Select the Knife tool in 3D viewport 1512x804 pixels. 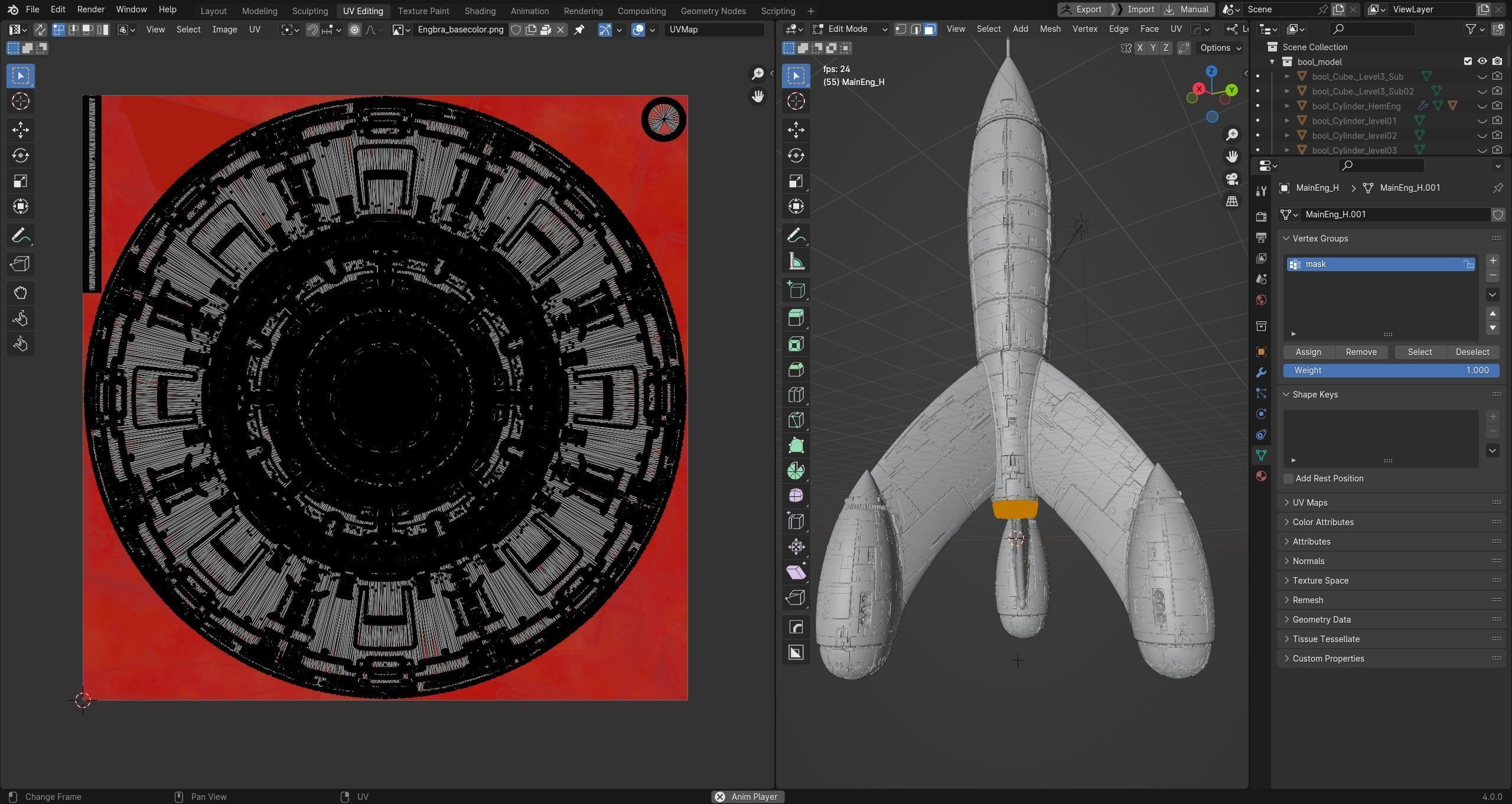click(x=796, y=420)
